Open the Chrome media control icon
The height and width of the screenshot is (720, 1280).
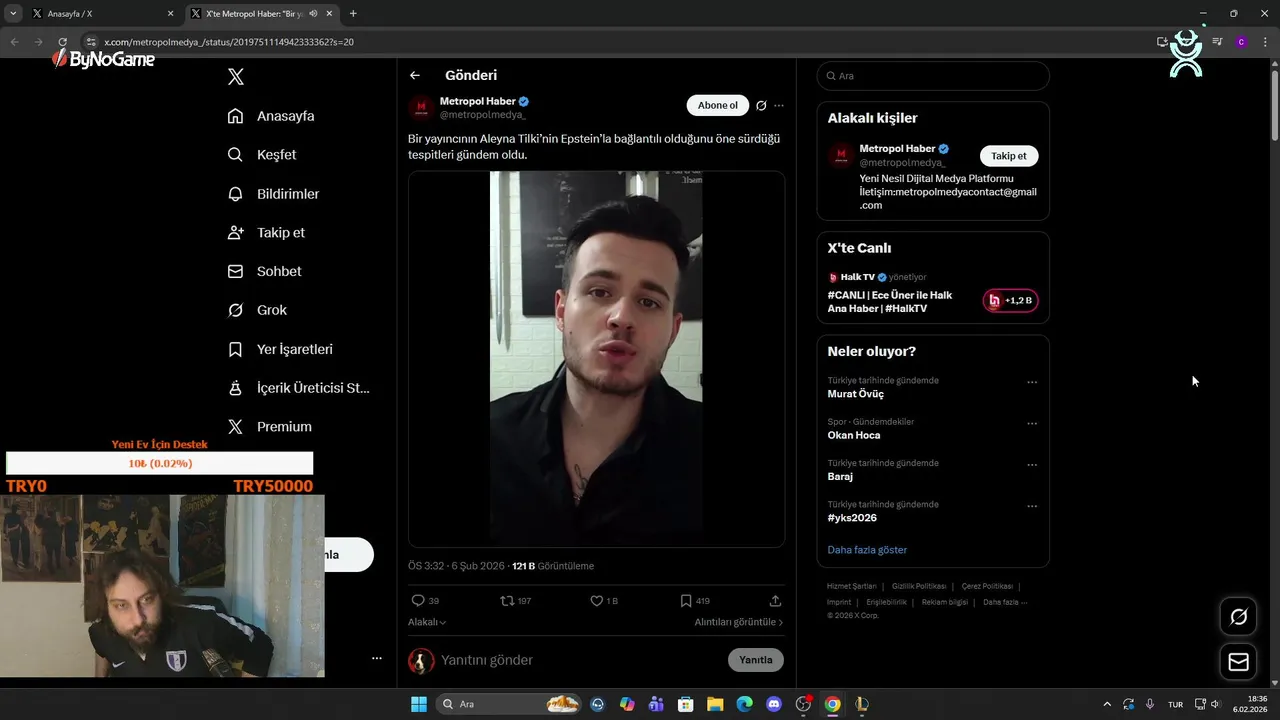(1217, 42)
